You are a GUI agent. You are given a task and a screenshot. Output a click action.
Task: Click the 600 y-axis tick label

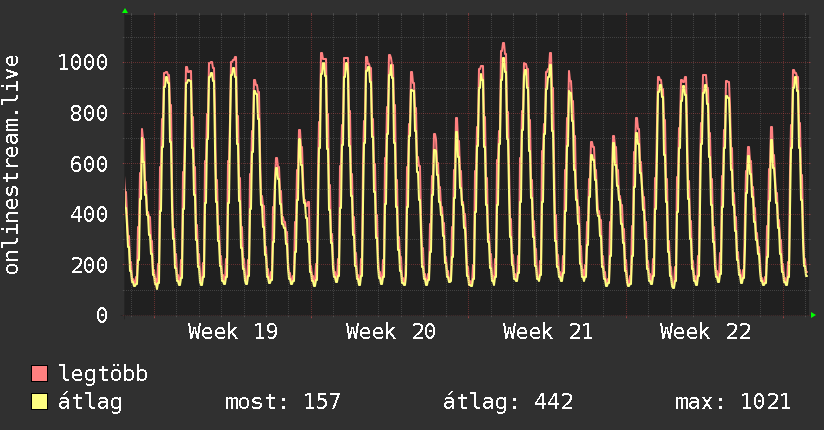(x=89, y=164)
